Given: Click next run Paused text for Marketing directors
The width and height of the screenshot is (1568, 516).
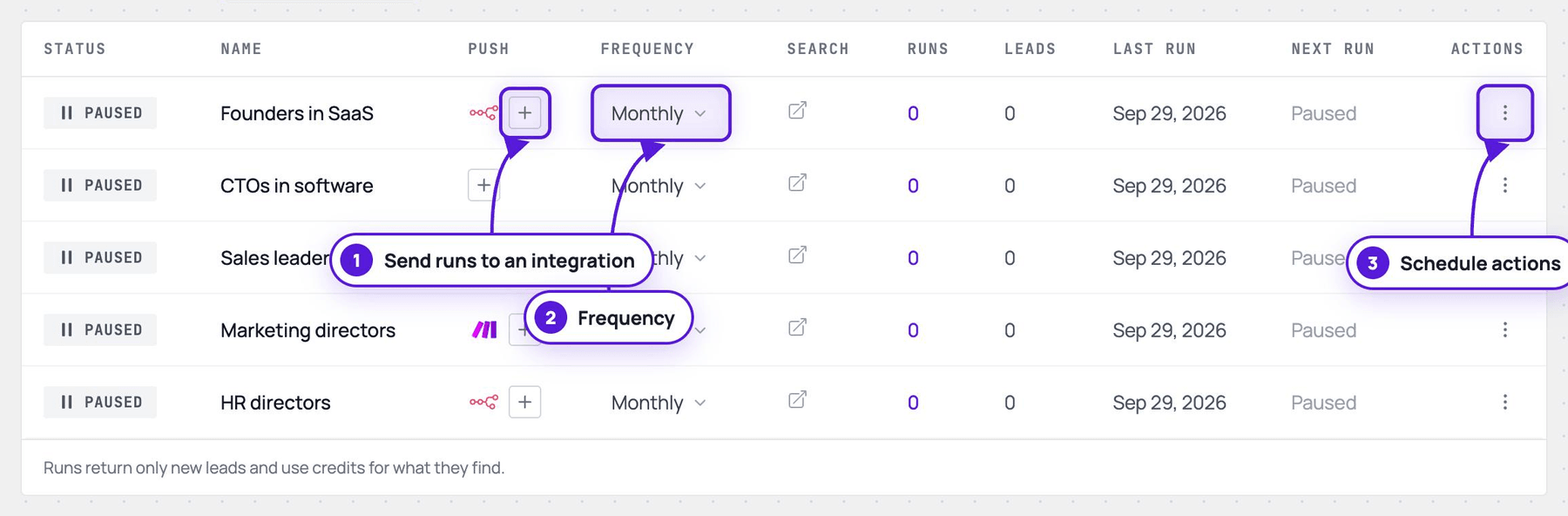Looking at the screenshot, I should pyautogui.click(x=1323, y=330).
